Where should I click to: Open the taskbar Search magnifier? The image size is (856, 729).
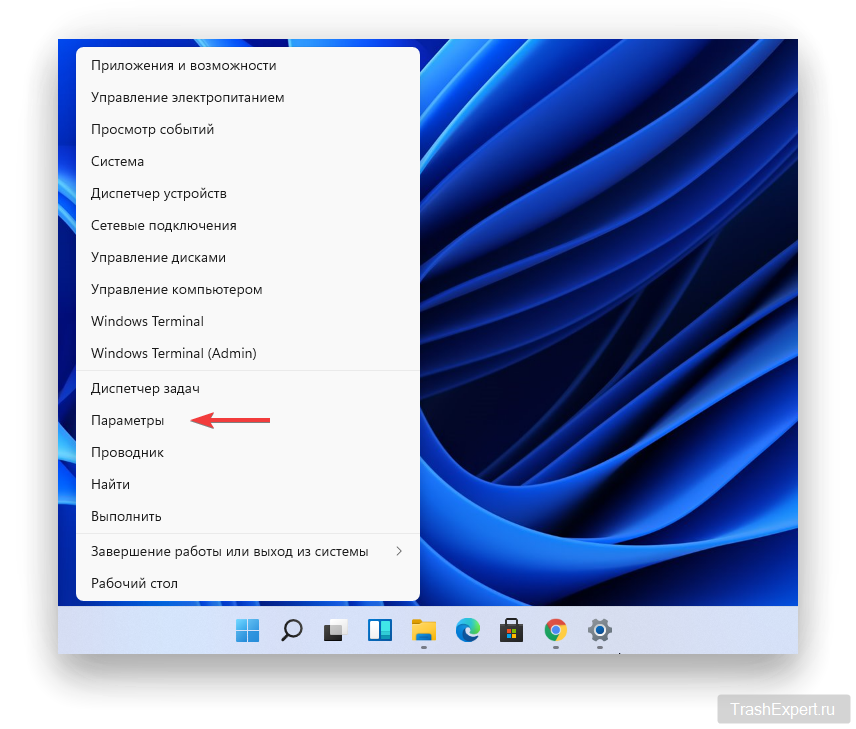coord(292,630)
